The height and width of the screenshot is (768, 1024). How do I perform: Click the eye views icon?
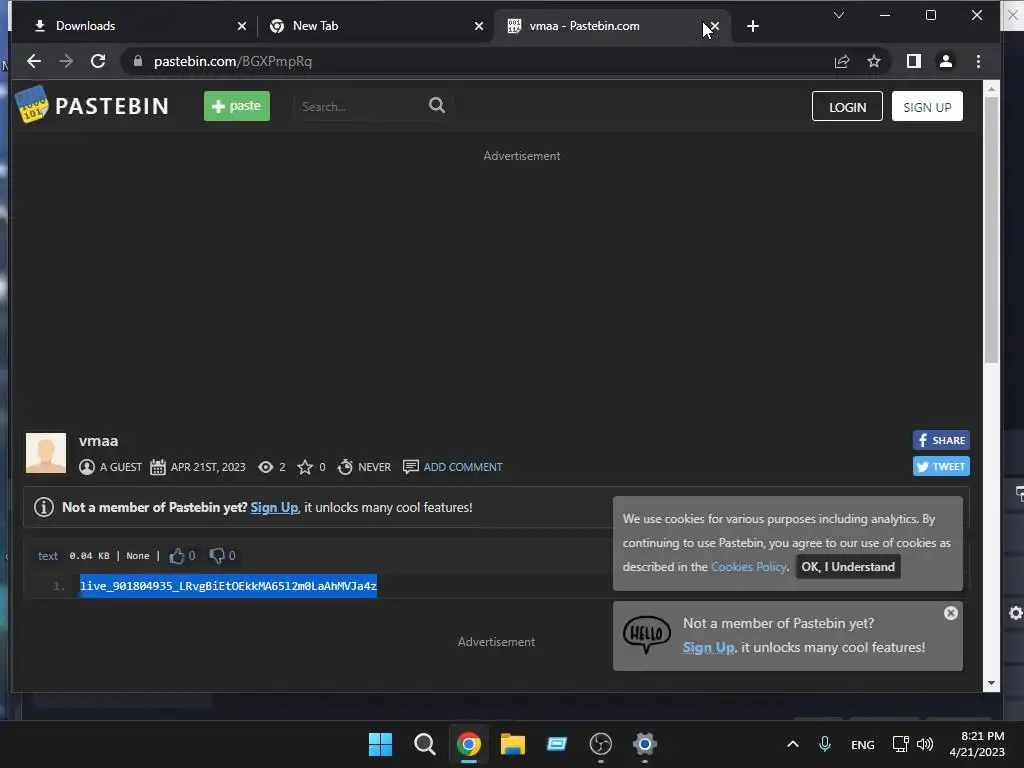(265, 467)
